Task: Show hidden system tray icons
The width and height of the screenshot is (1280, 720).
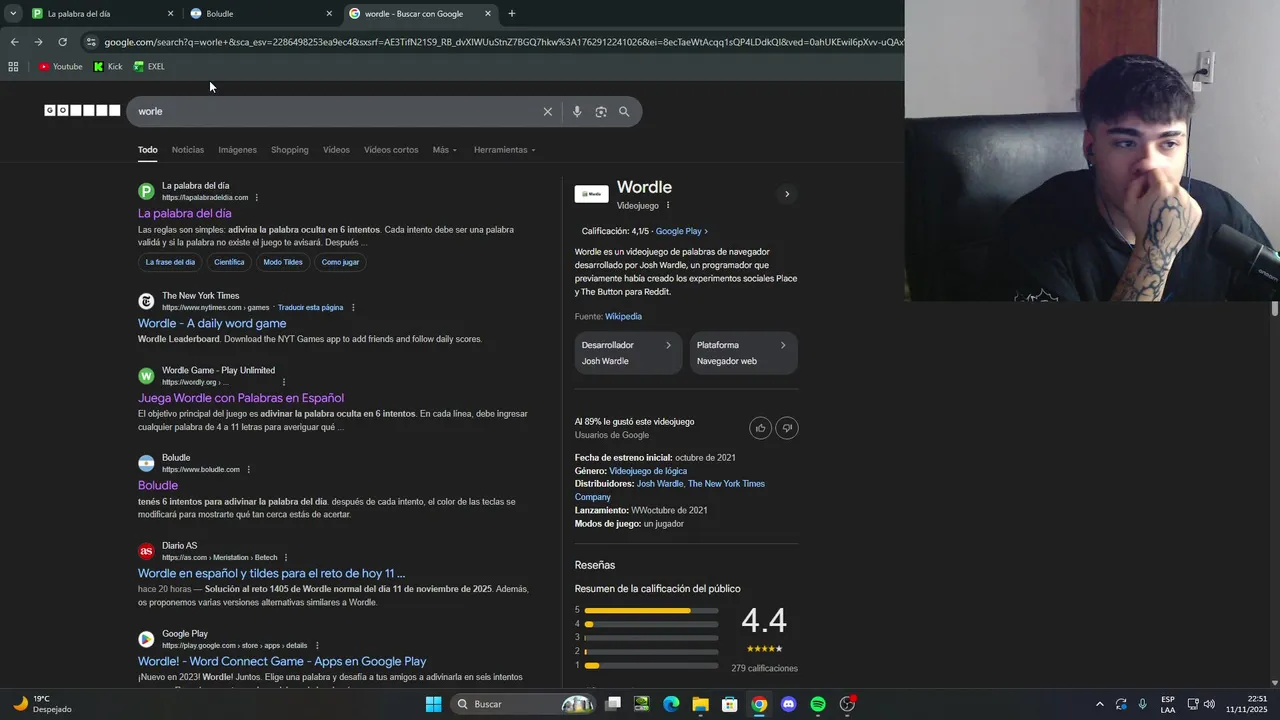Action: [x=1100, y=704]
